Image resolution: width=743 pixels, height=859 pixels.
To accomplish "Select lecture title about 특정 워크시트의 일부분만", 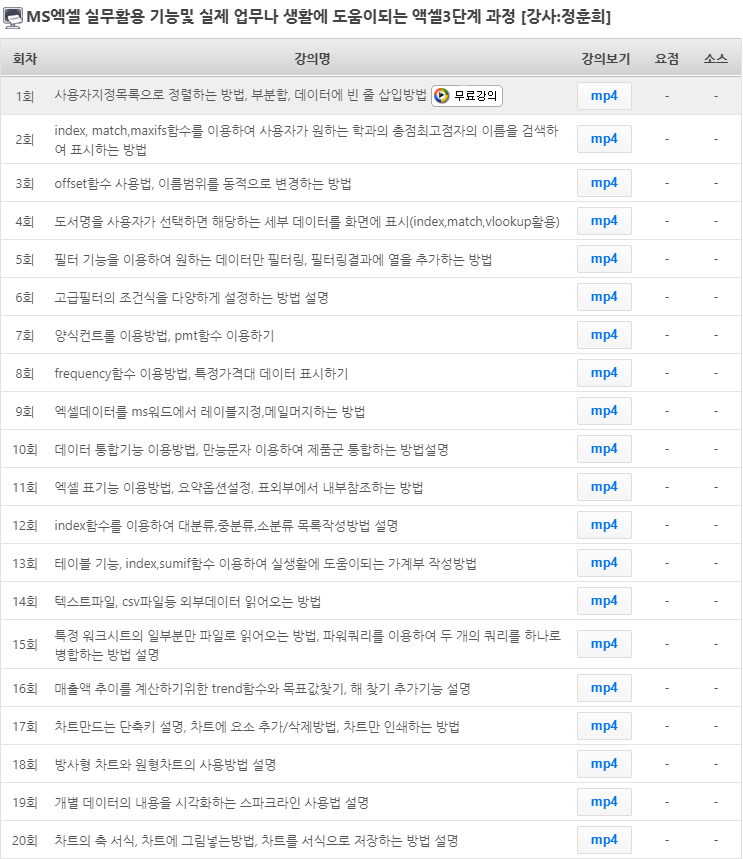I will point(307,645).
